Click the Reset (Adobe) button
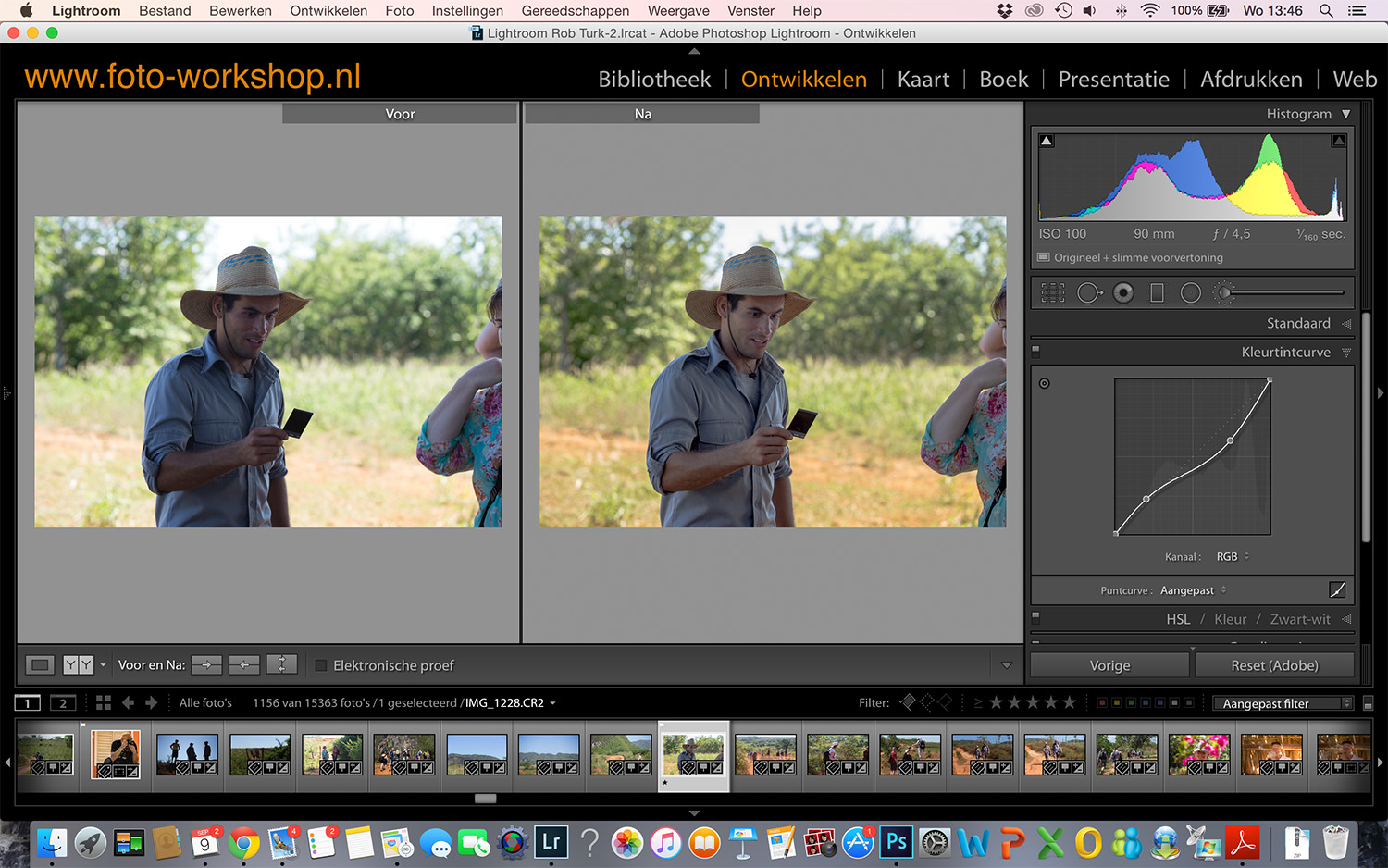The image size is (1388, 868). pyautogui.click(x=1274, y=665)
